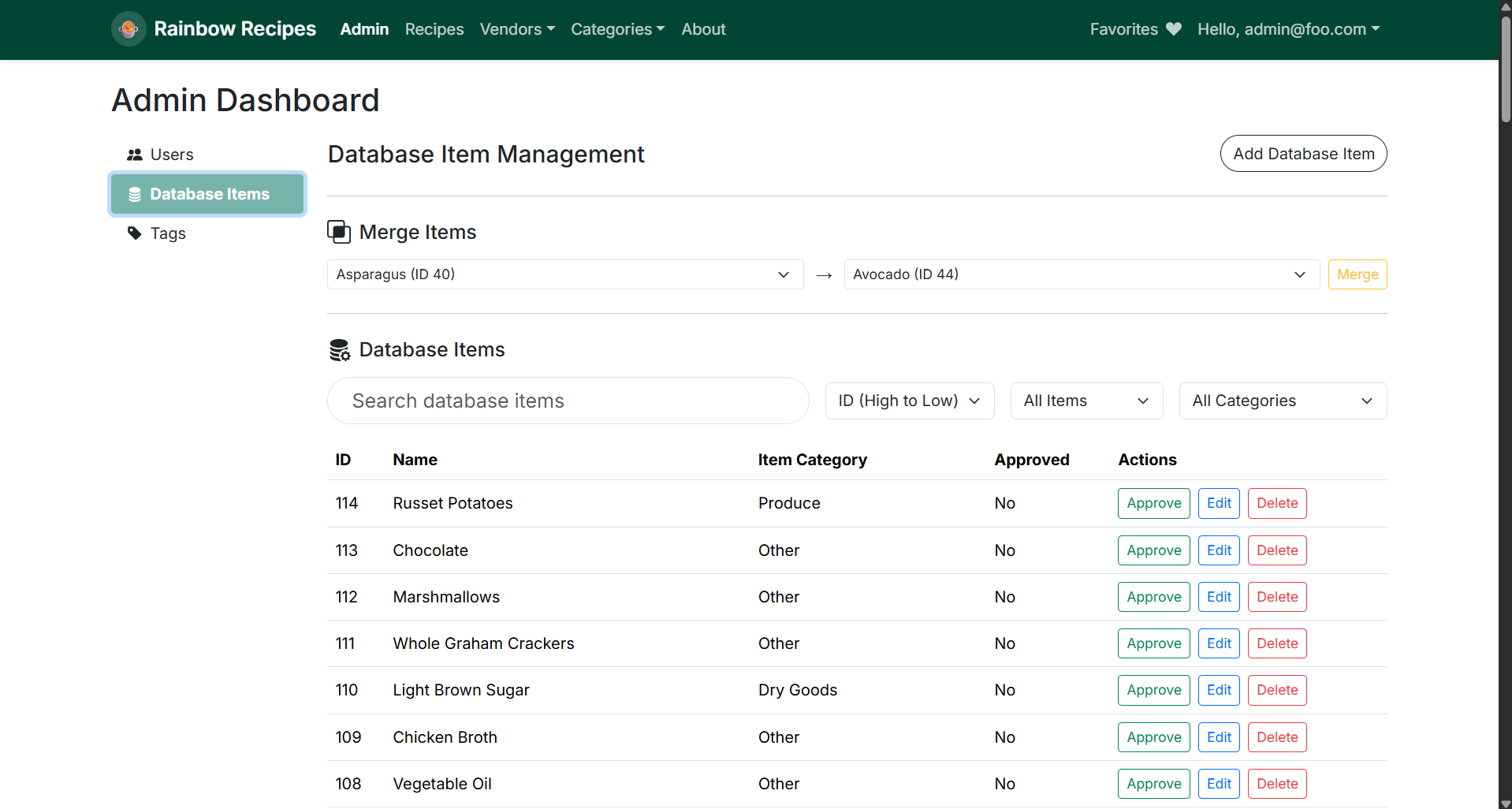The height and width of the screenshot is (809, 1512).
Task: Click the Merge Items section icon
Action: pos(339,232)
